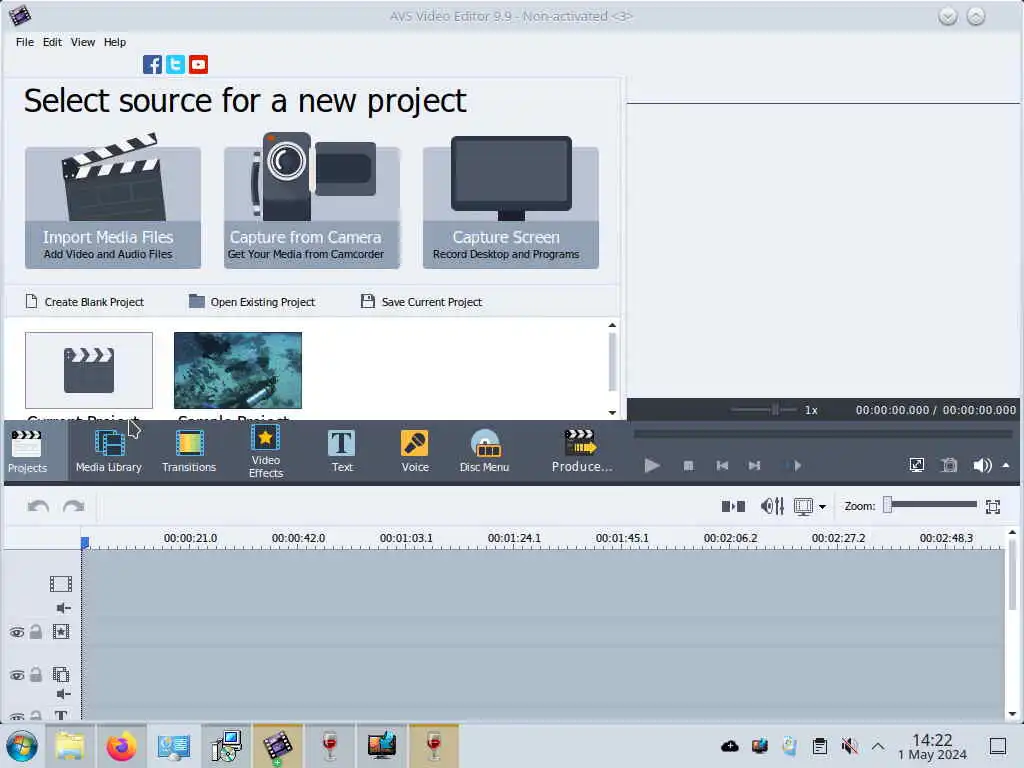Click Capture Screen
Screen dimensions: 1024x768
click(x=511, y=202)
